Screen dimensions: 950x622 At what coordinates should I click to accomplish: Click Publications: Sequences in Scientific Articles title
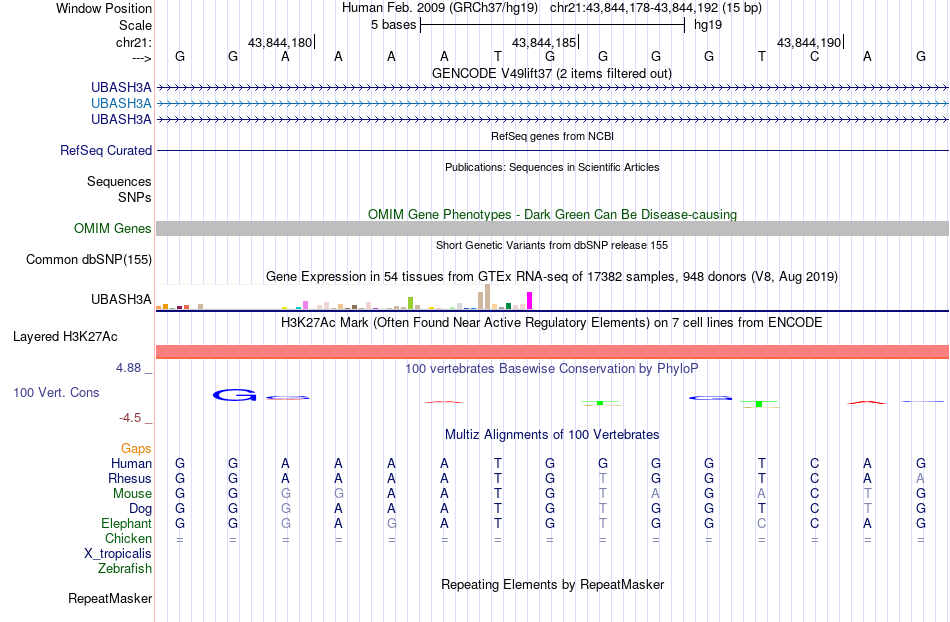click(552, 167)
